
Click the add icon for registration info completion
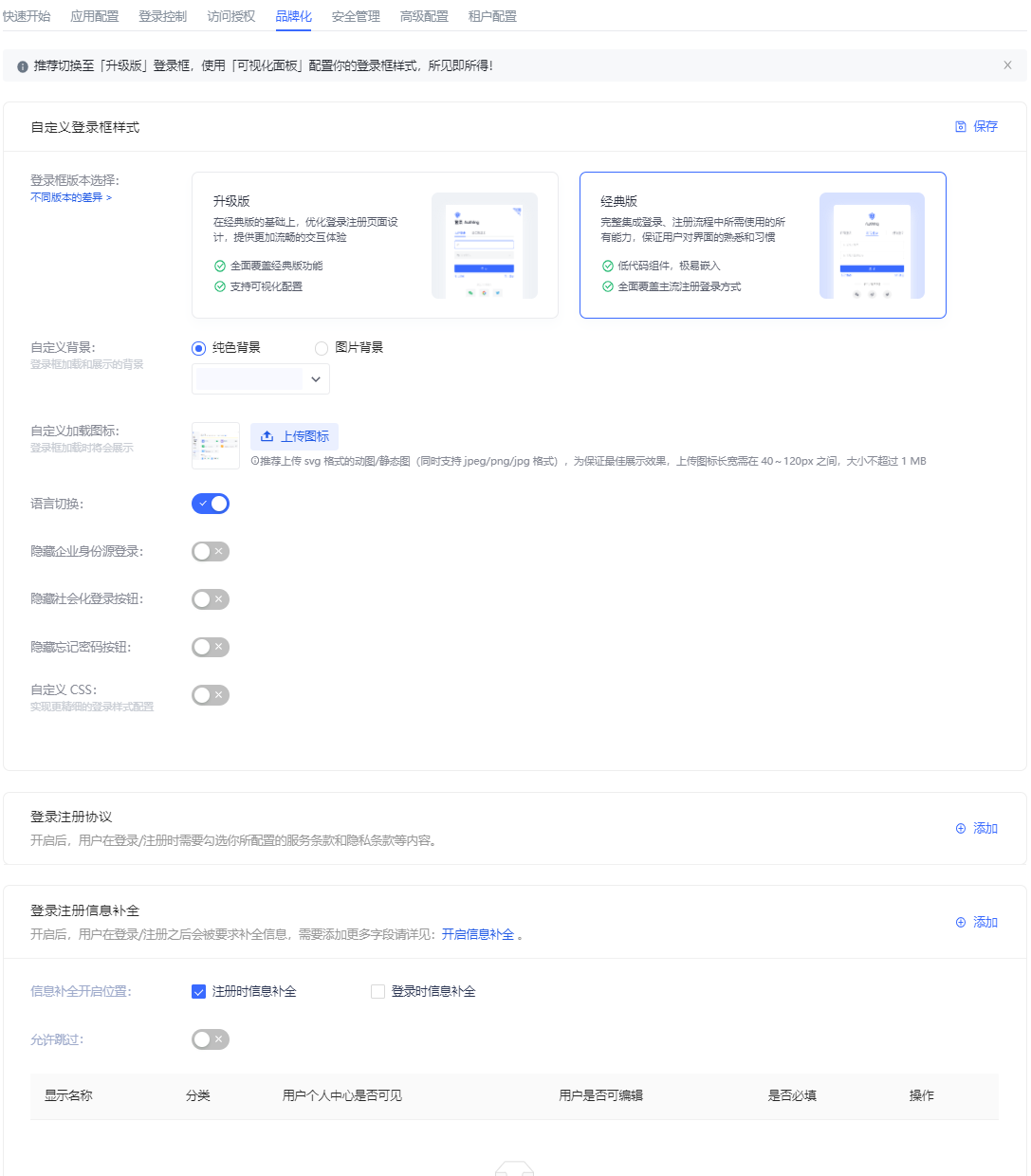coord(960,922)
